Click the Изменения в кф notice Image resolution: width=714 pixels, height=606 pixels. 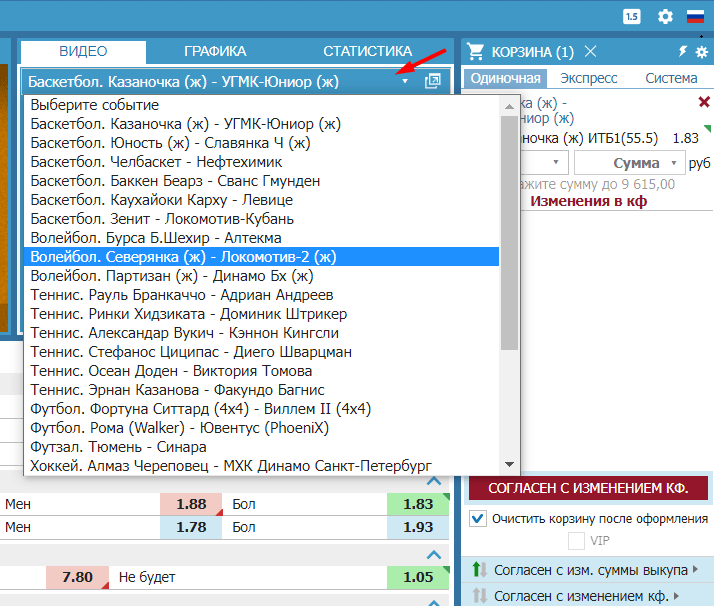588,201
